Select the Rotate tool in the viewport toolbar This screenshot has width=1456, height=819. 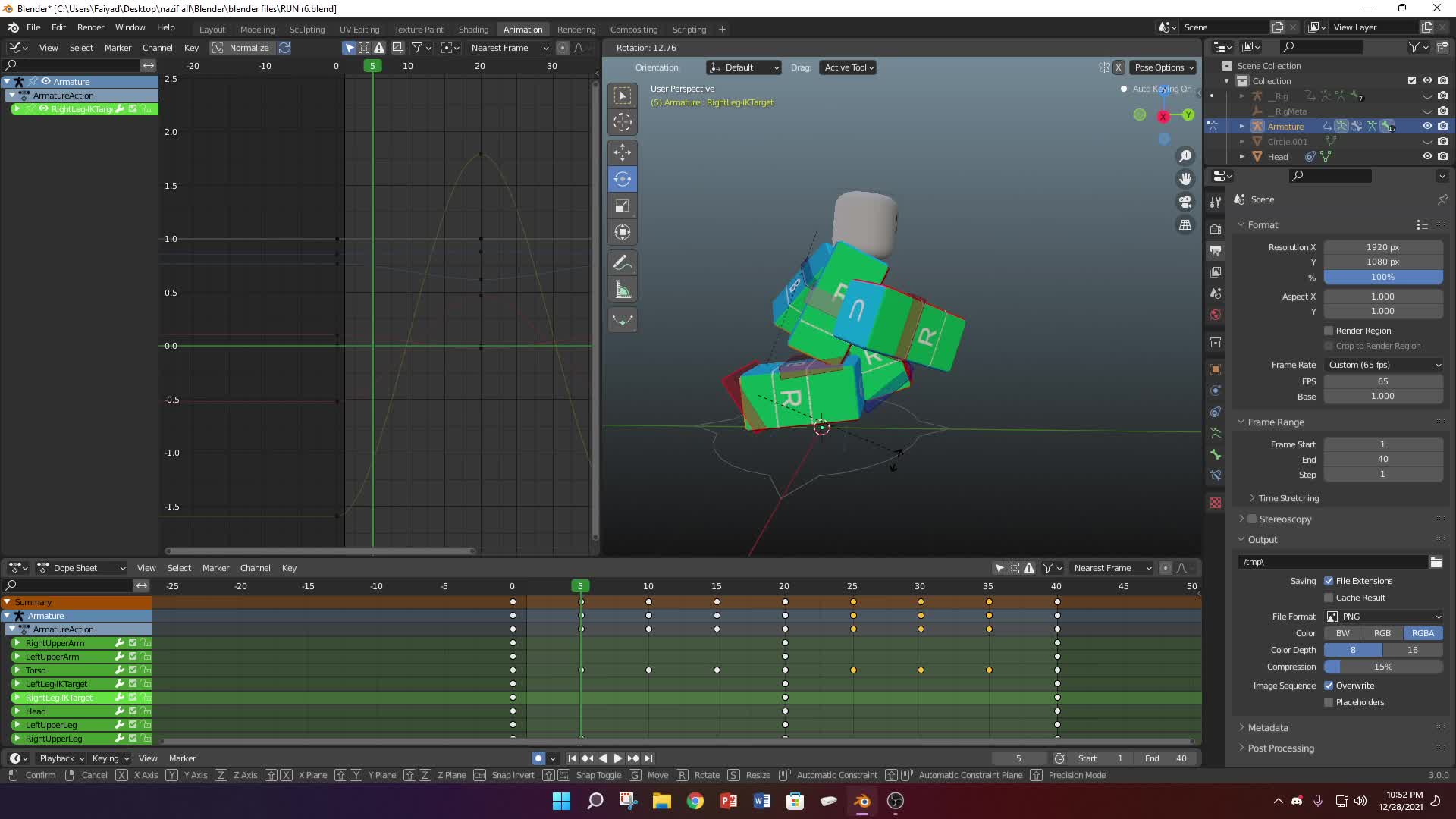623,179
